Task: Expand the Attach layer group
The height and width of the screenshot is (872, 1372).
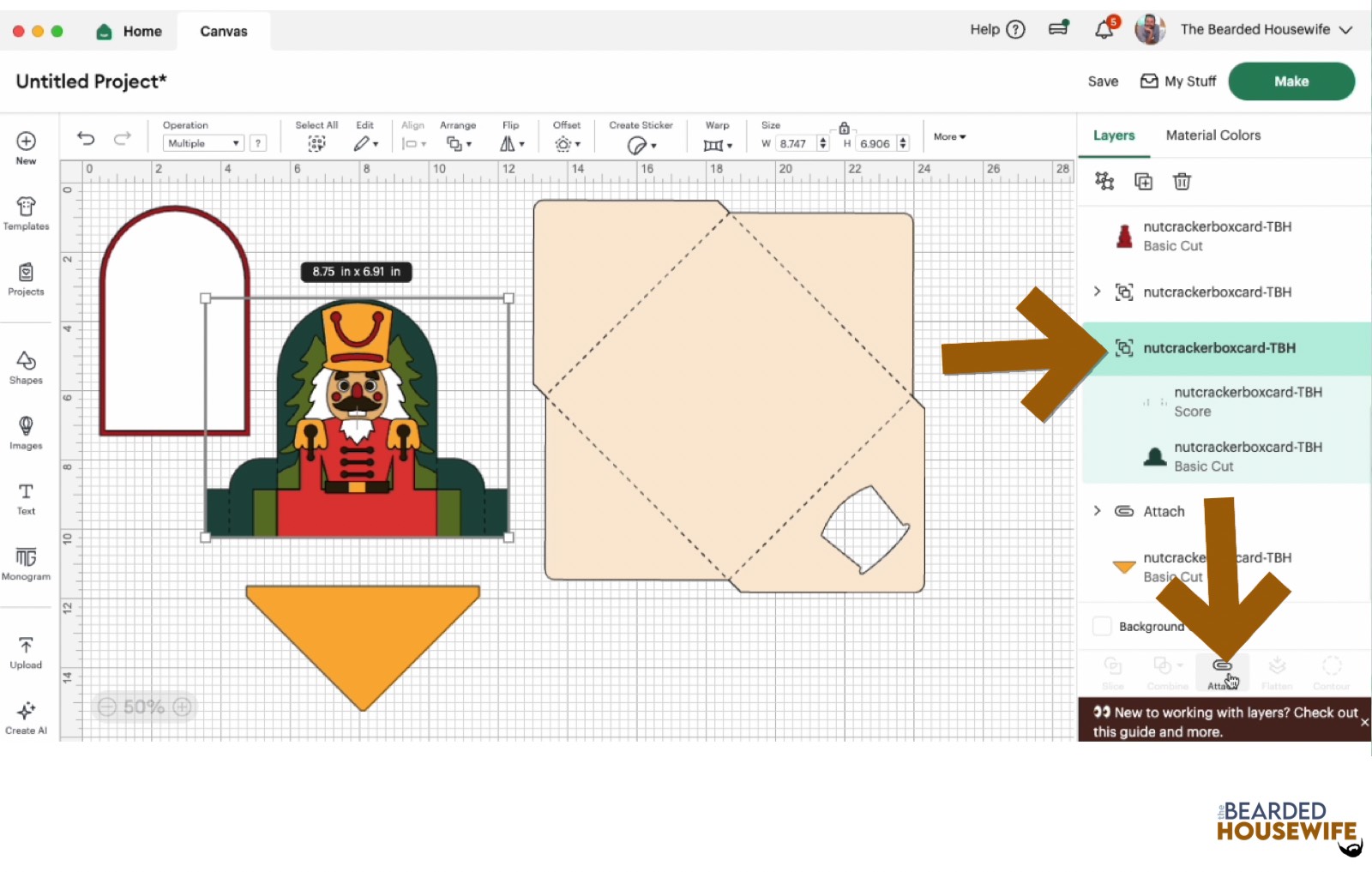Action: tap(1097, 511)
